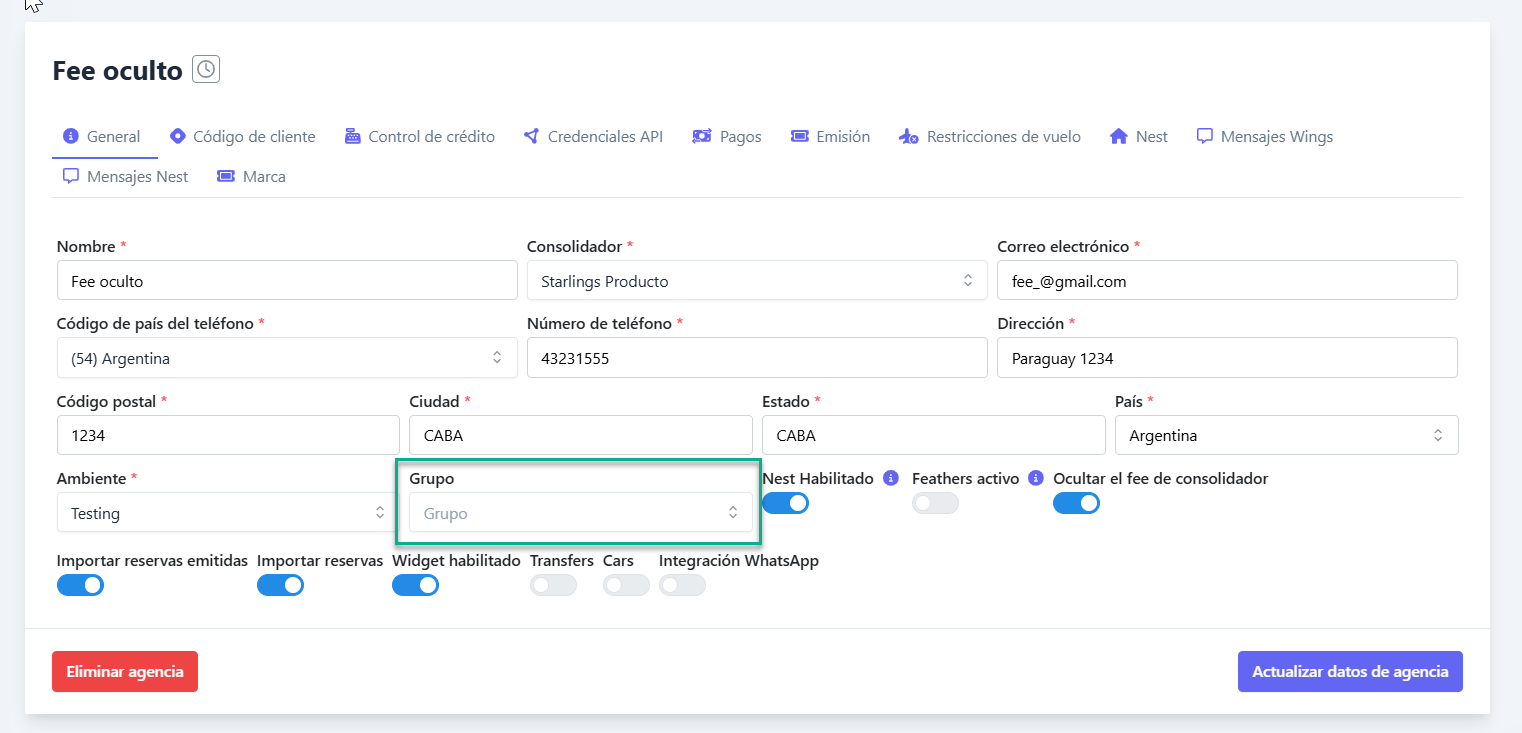This screenshot has height=733, width=1522.
Task: Turn on the Transfers toggle
Action: click(553, 585)
